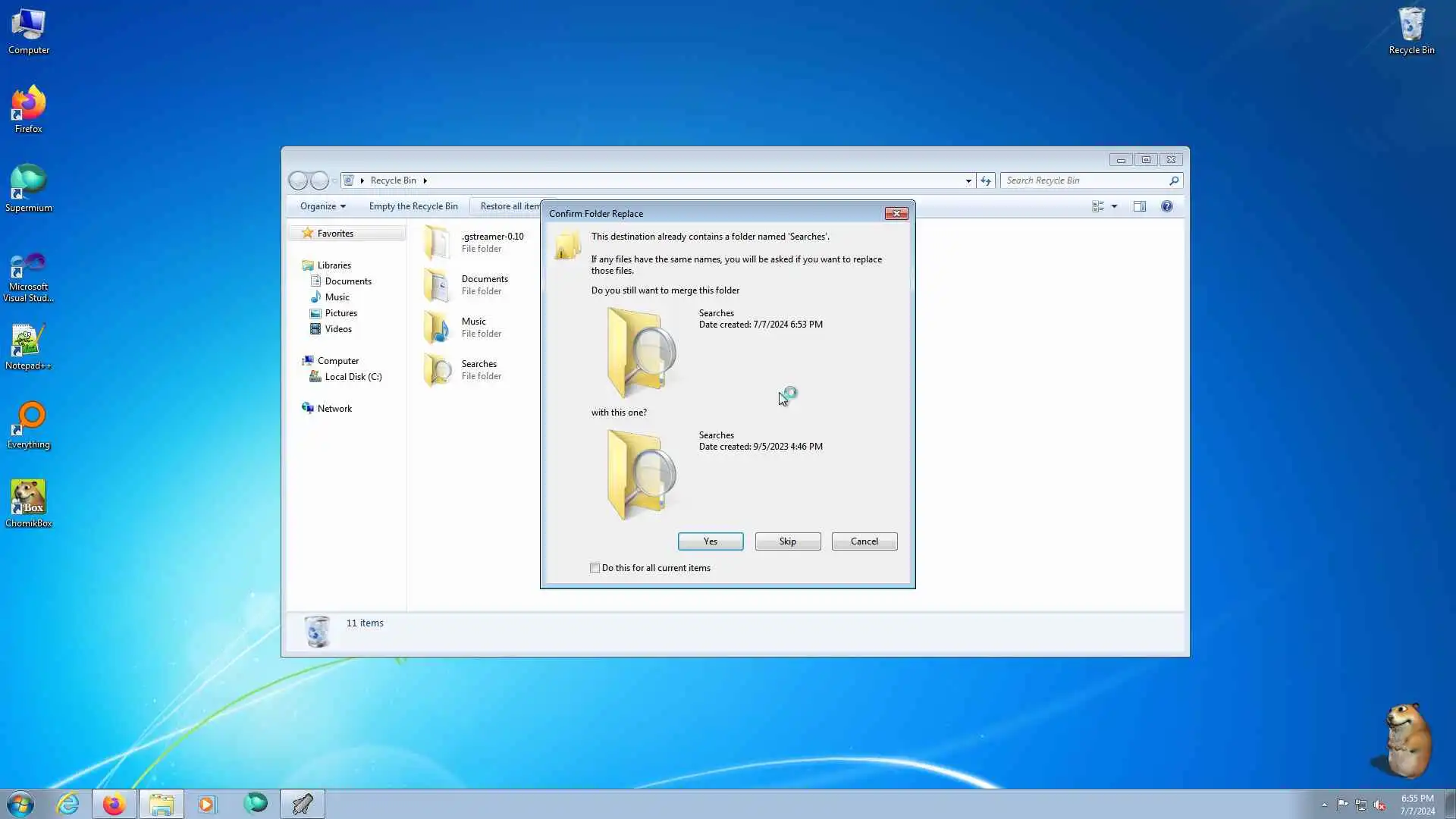This screenshot has width=1456, height=819.
Task: Open Firefox from the taskbar
Action: pyautogui.click(x=114, y=804)
